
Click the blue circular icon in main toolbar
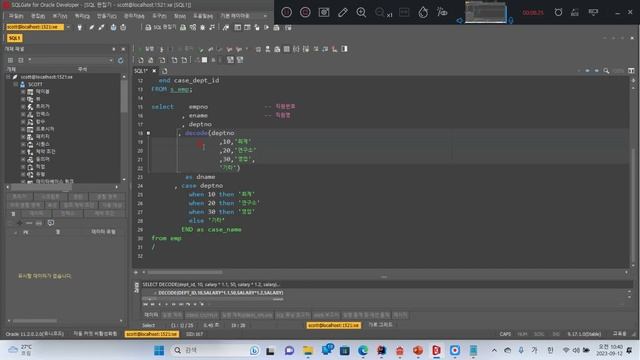tap(113, 27)
